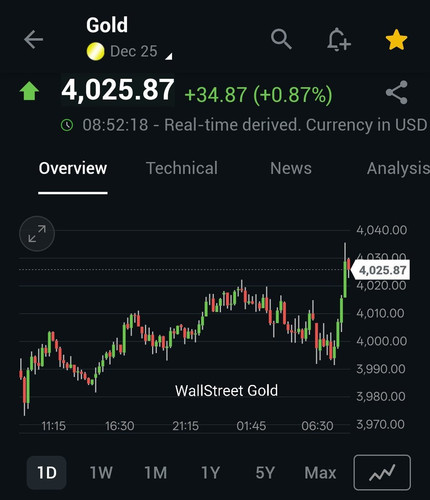The width and height of the screenshot is (430, 500).
Task: Select the Overview tab
Action: [73, 168]
